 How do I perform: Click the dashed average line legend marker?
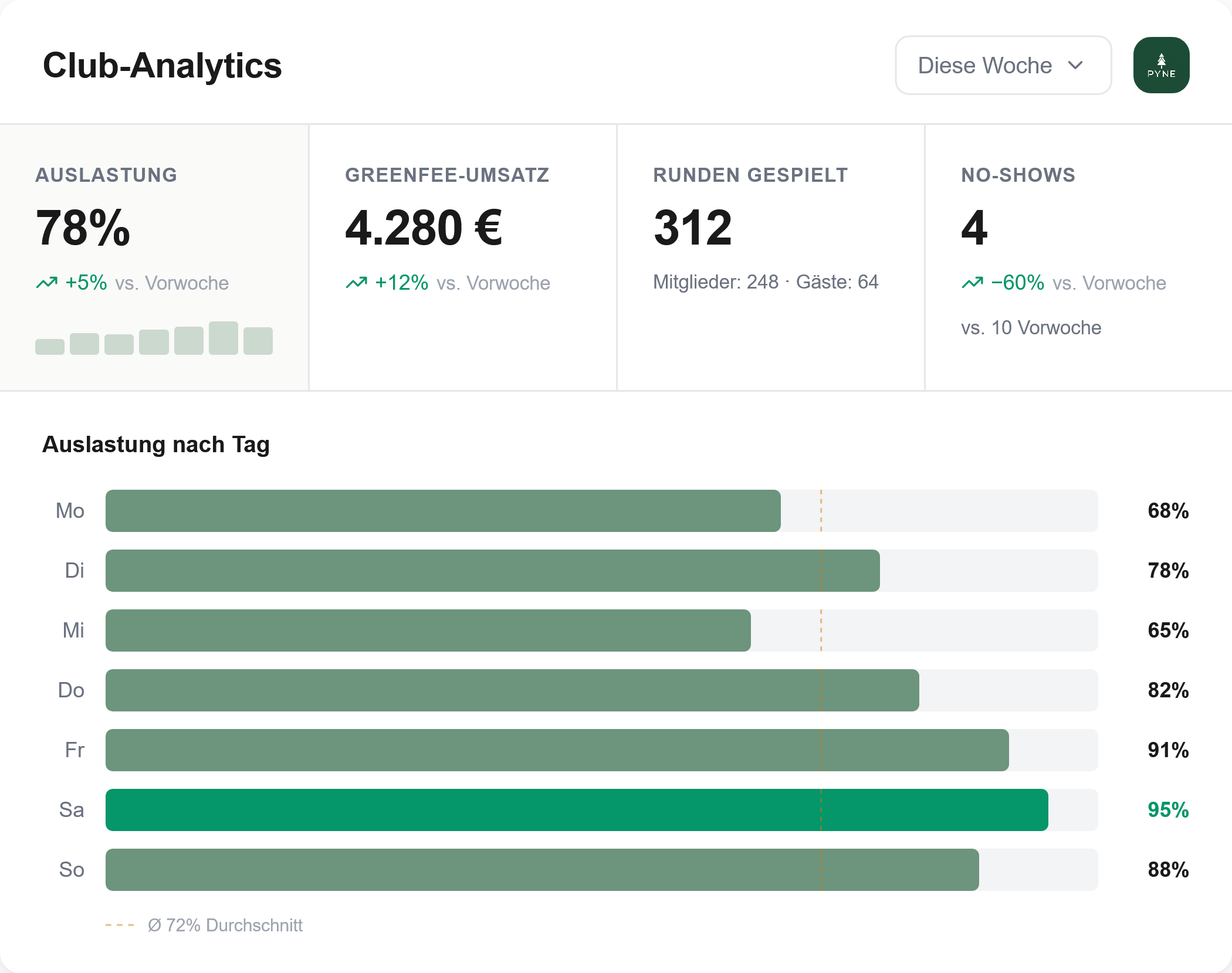point(119,925)
